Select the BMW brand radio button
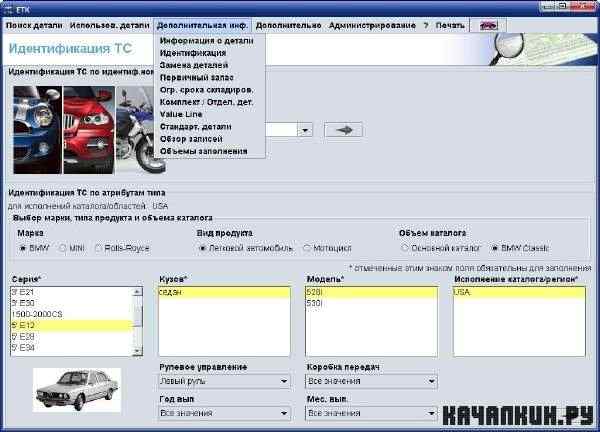Screen dimensions: 600x432 point(23,248)
